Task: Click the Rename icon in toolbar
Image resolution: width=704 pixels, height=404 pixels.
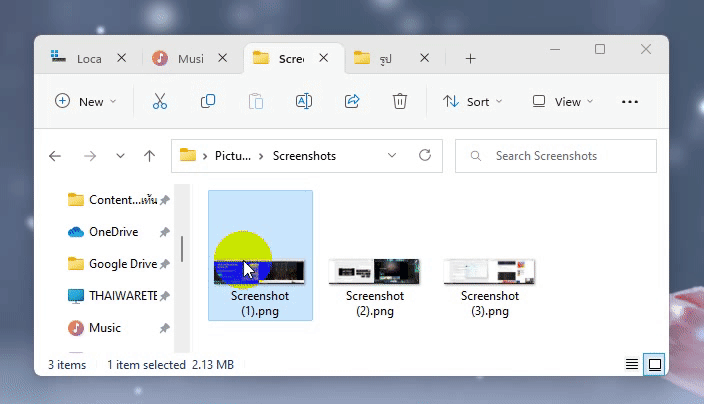Action: click(304, 101)
